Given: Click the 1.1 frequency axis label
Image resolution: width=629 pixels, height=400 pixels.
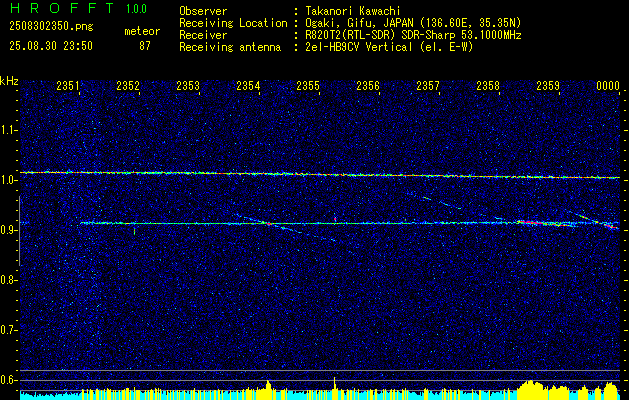Looking at the screenshot, I should (x=8, y=130).
